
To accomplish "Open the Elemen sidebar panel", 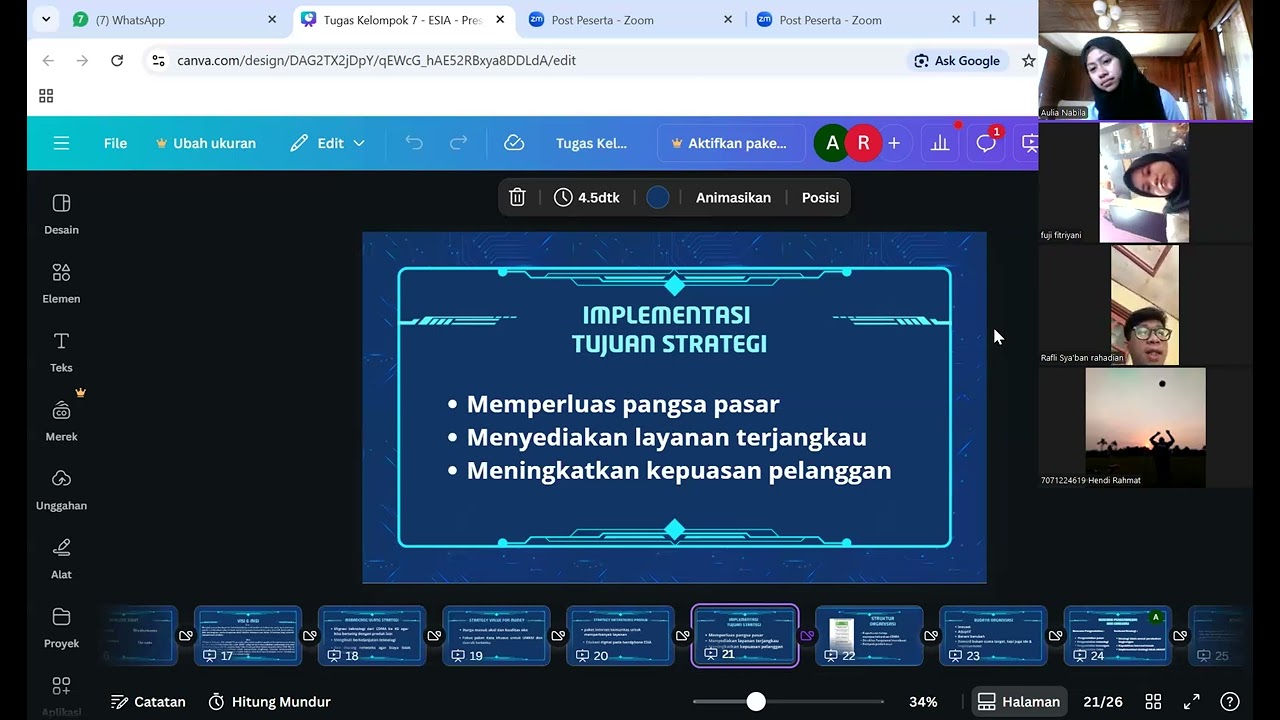I will (x=61, y=283).
